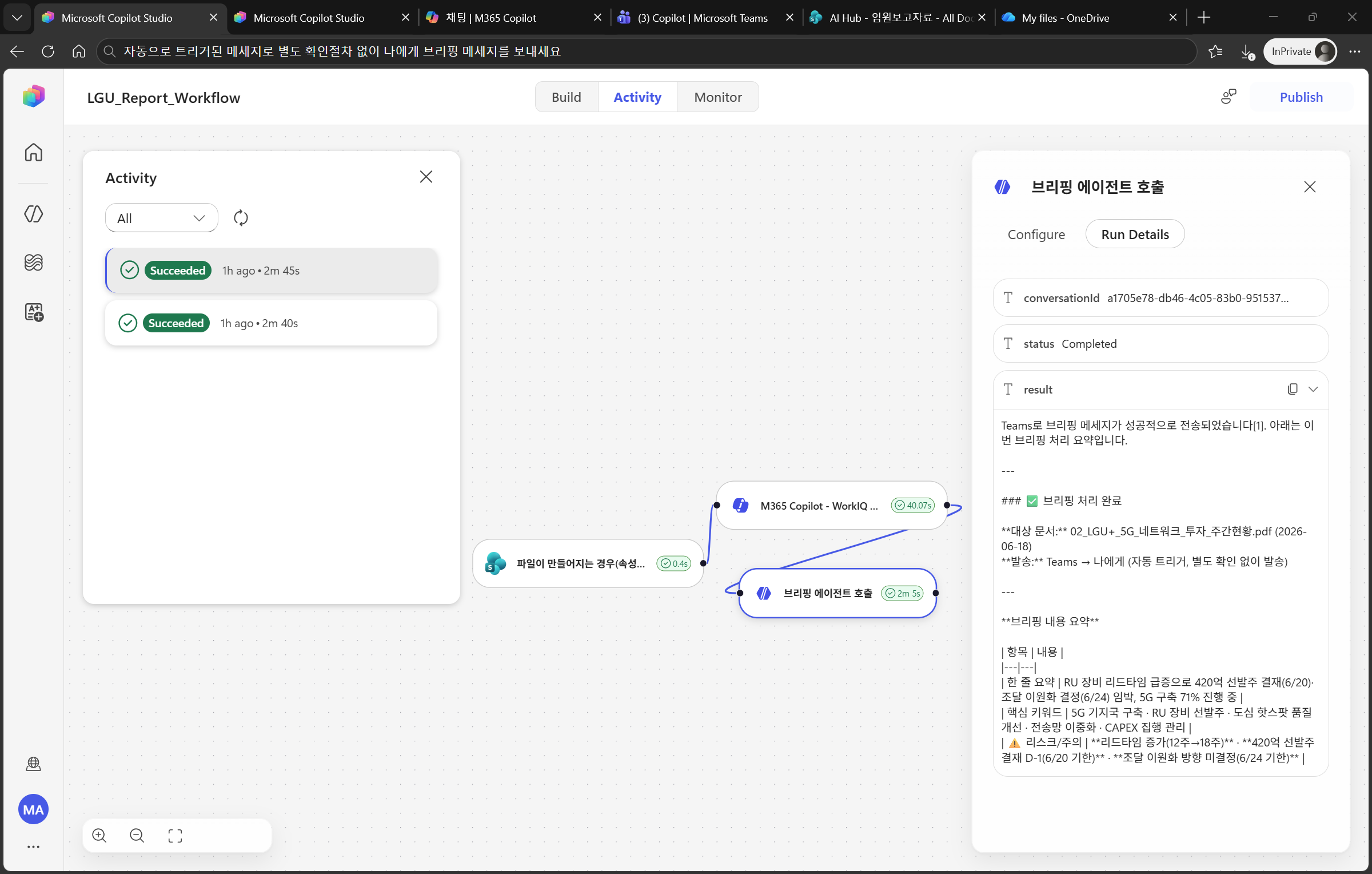Open the Flows icon in left sidebar
Image resolution: width=1372 pixels, height=874 pixels.
[34, 263]
